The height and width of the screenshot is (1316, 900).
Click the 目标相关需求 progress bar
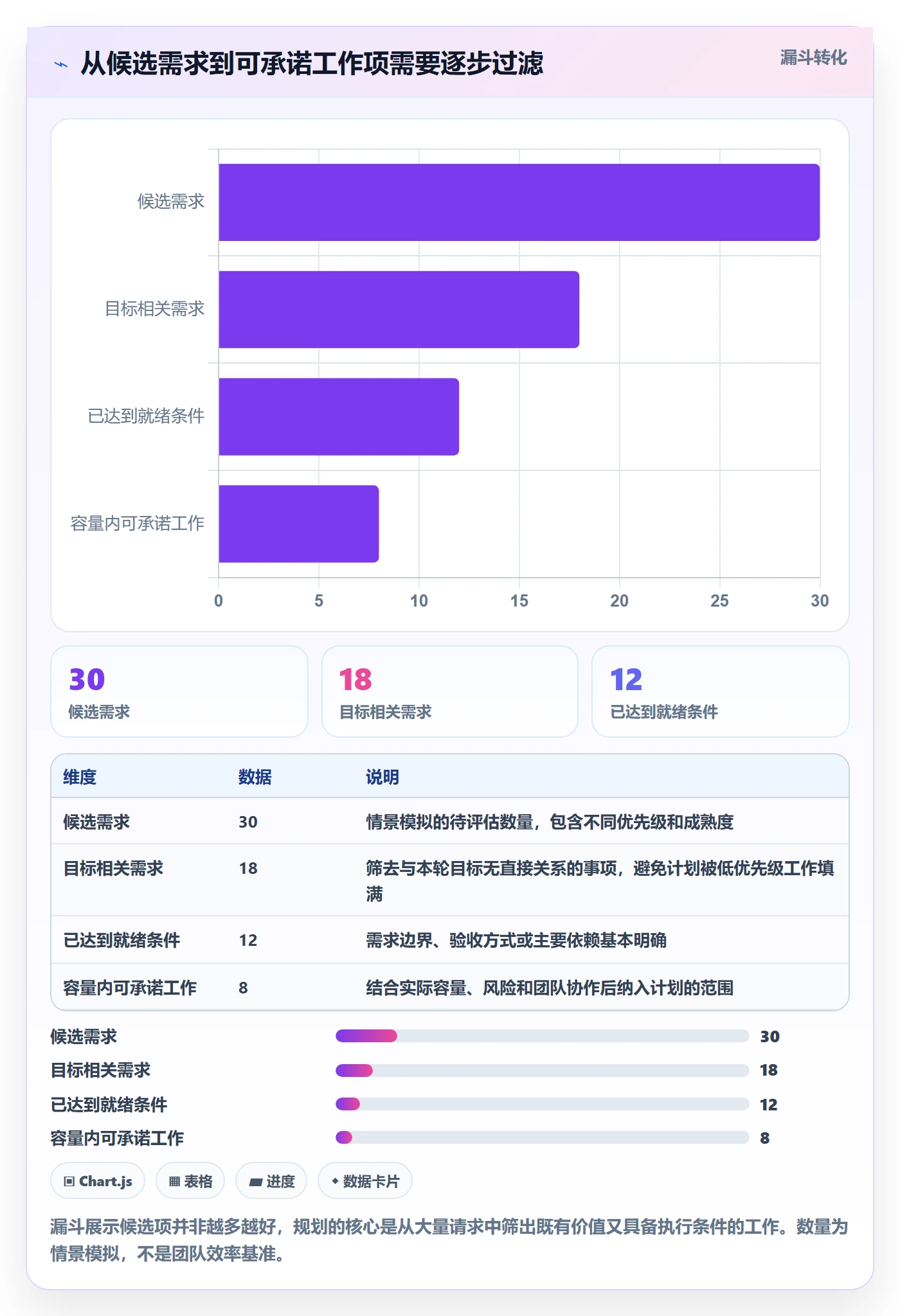click(543, 1070)
